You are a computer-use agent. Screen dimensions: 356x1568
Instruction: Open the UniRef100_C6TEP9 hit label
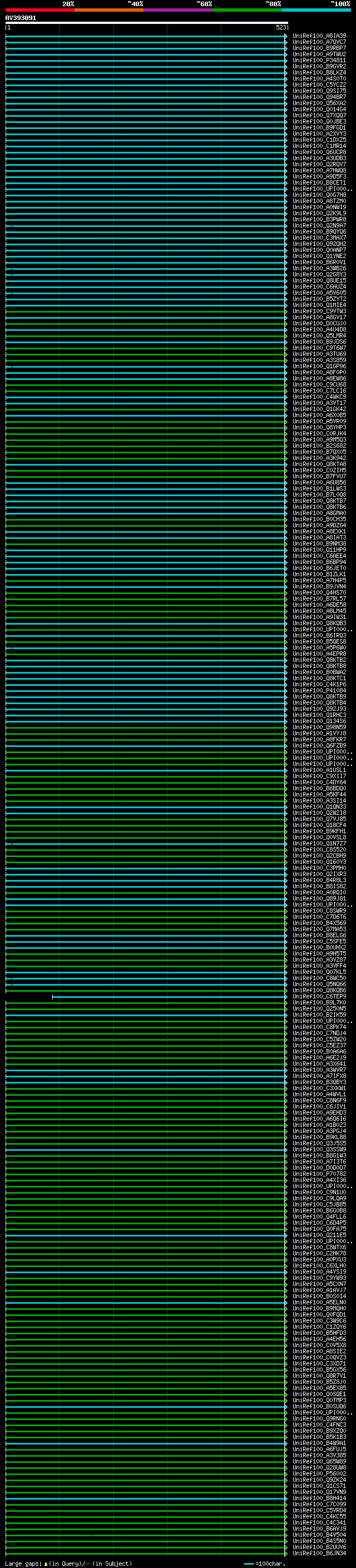click(319, 996)
